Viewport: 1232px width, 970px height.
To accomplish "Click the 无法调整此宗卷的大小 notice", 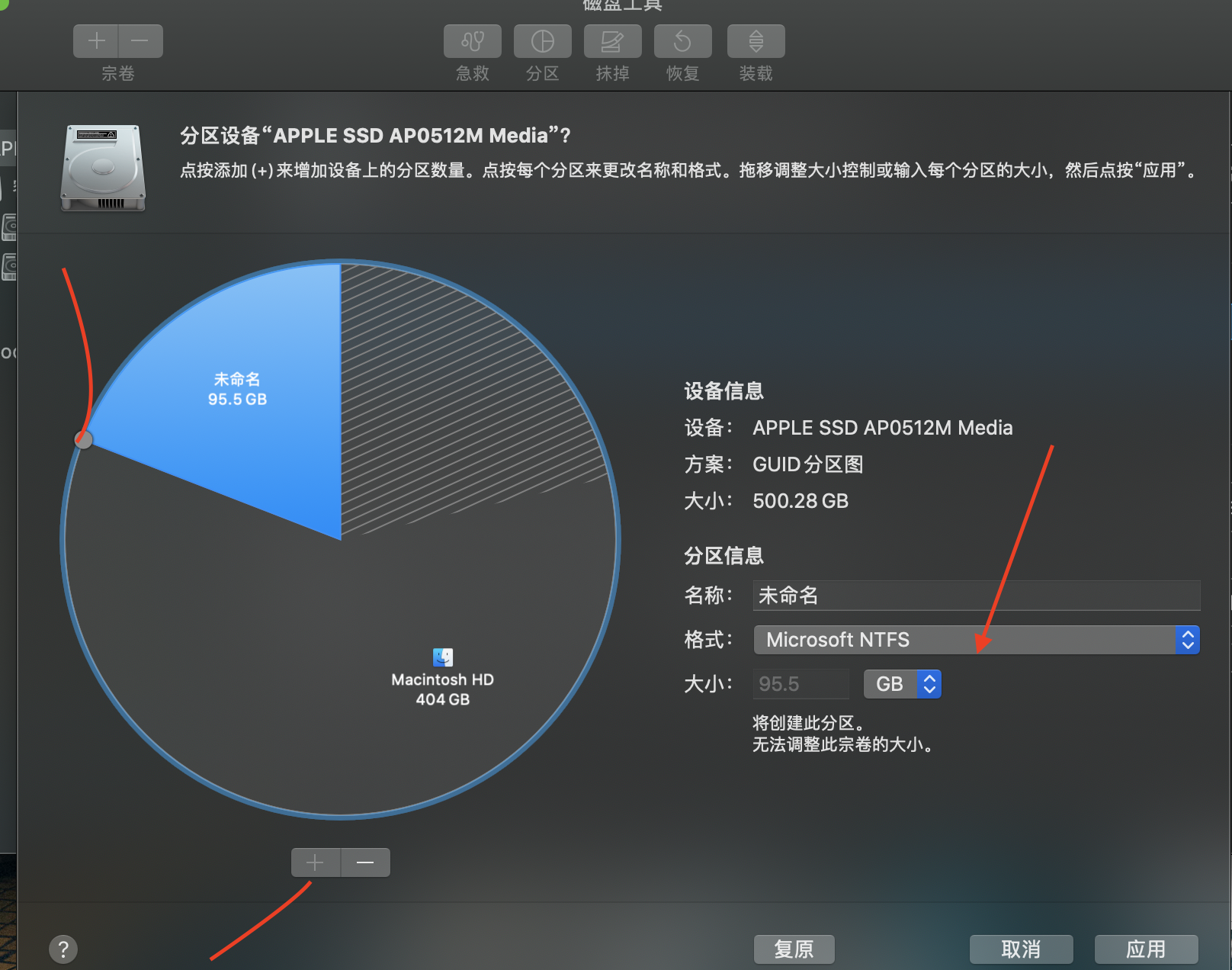I will click(x=843, y=744).
